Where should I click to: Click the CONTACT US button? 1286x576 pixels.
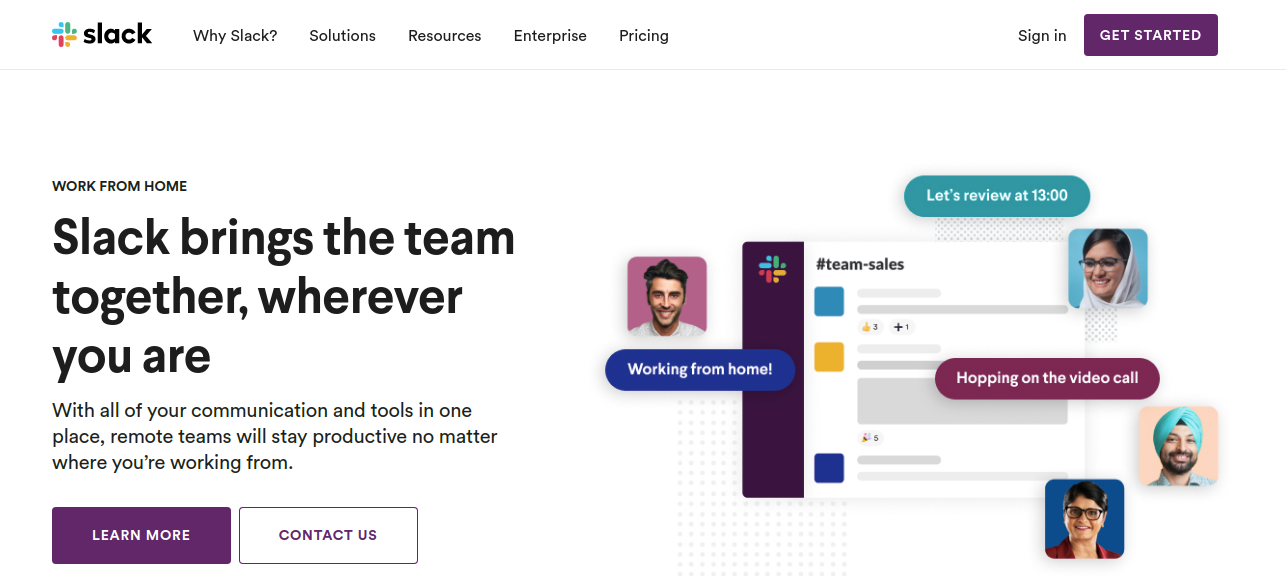click(328, 535)
